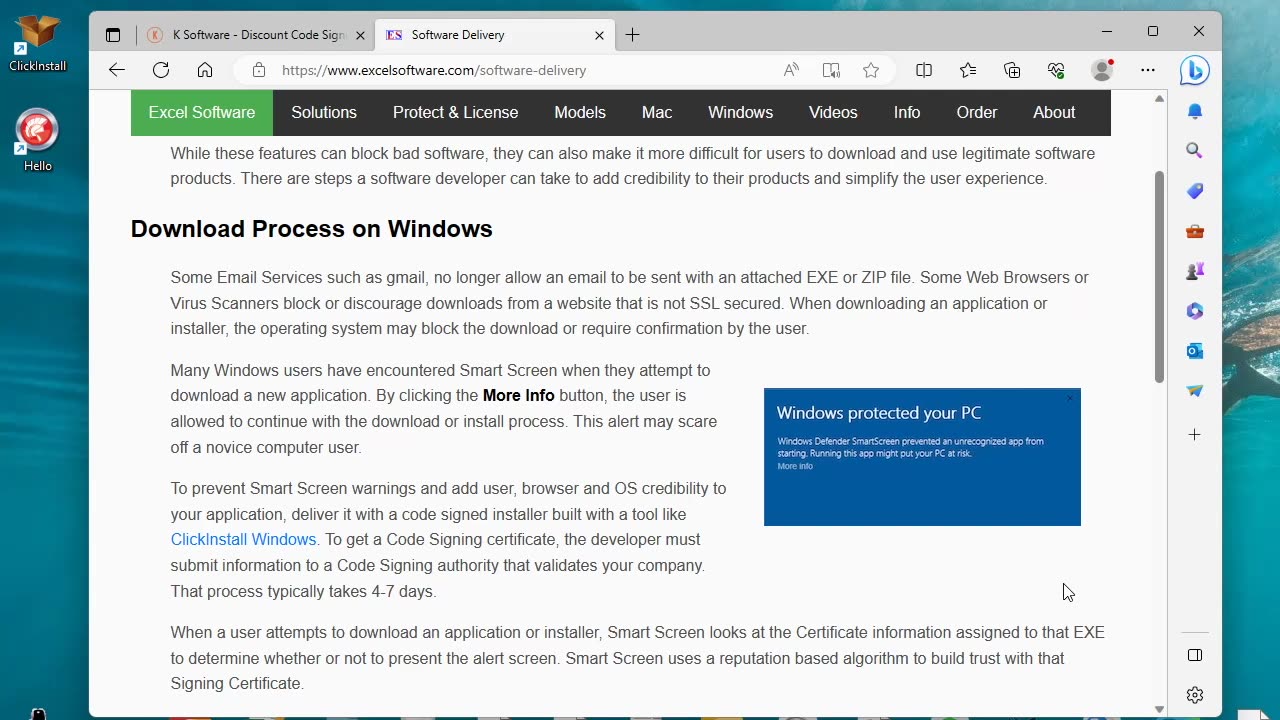Open the Excel Software home menu item
The height and width of the screenshot is (720, 1280).
tap(202, 113)
